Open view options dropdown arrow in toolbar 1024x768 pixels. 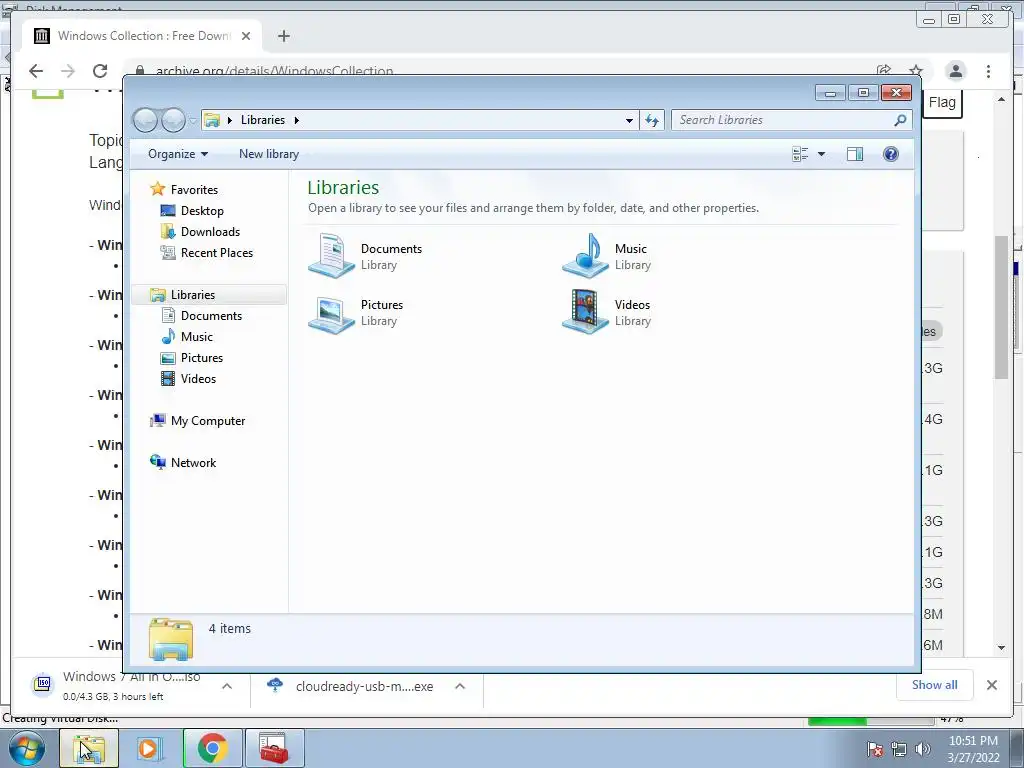coord(822,154)
